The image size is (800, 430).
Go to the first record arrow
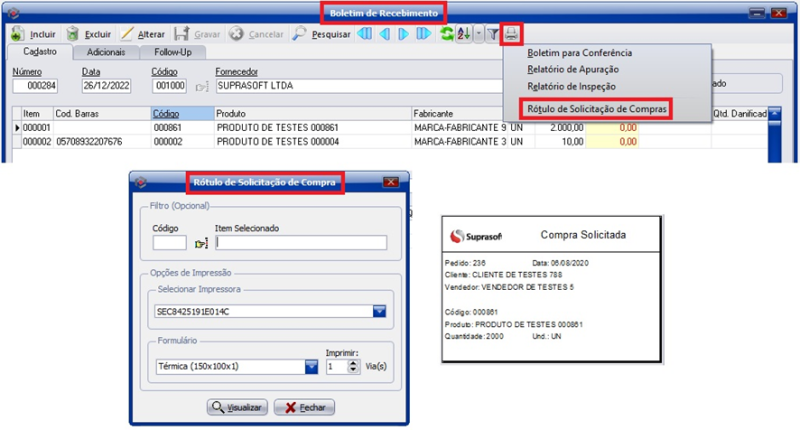click(365, 34)
